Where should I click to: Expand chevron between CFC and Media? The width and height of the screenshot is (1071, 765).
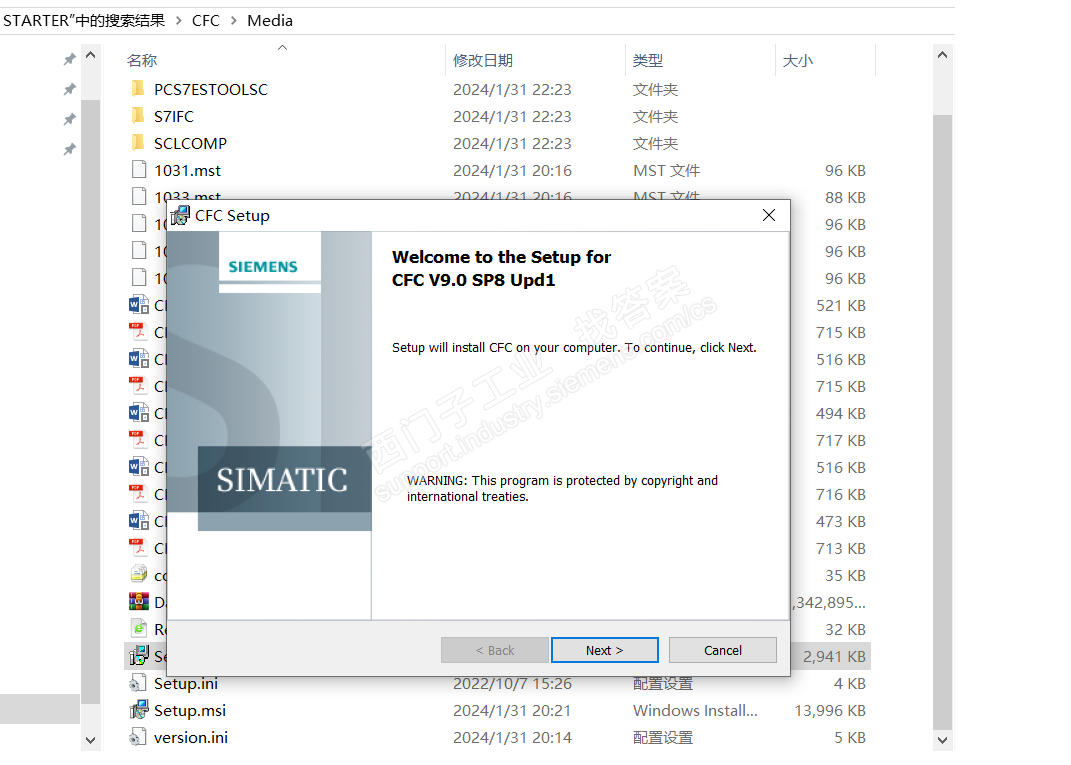click(x=234, y=20)
